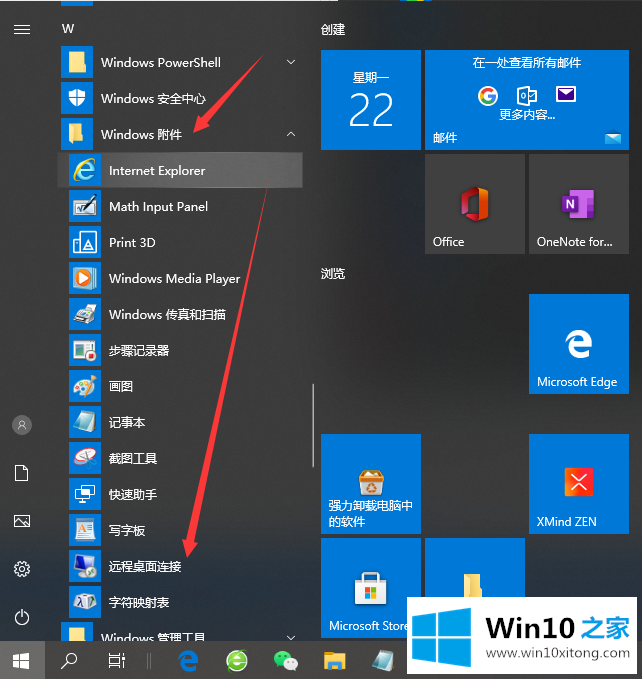The height and width of the screenshot is (679, 642).
Task: Expand the Windows PowerShell folder
Action: 291,62
